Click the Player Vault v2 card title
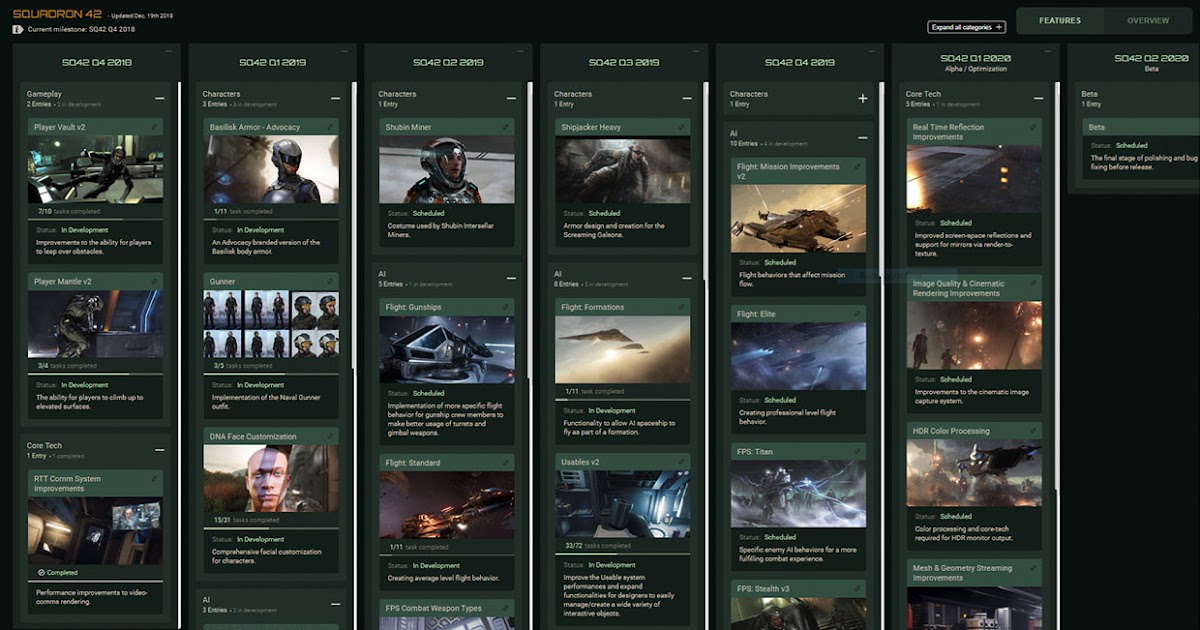1200x630 pixels. [x=59, y=127]
